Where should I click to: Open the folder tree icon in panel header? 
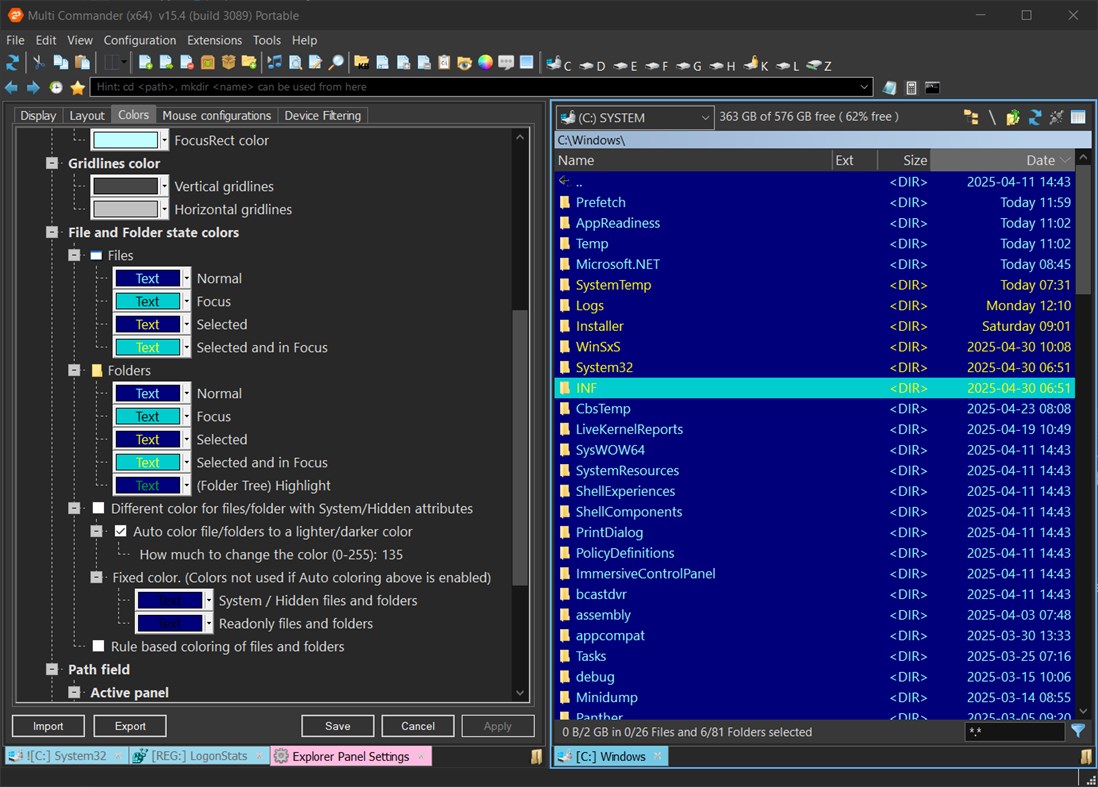[970, 116]
